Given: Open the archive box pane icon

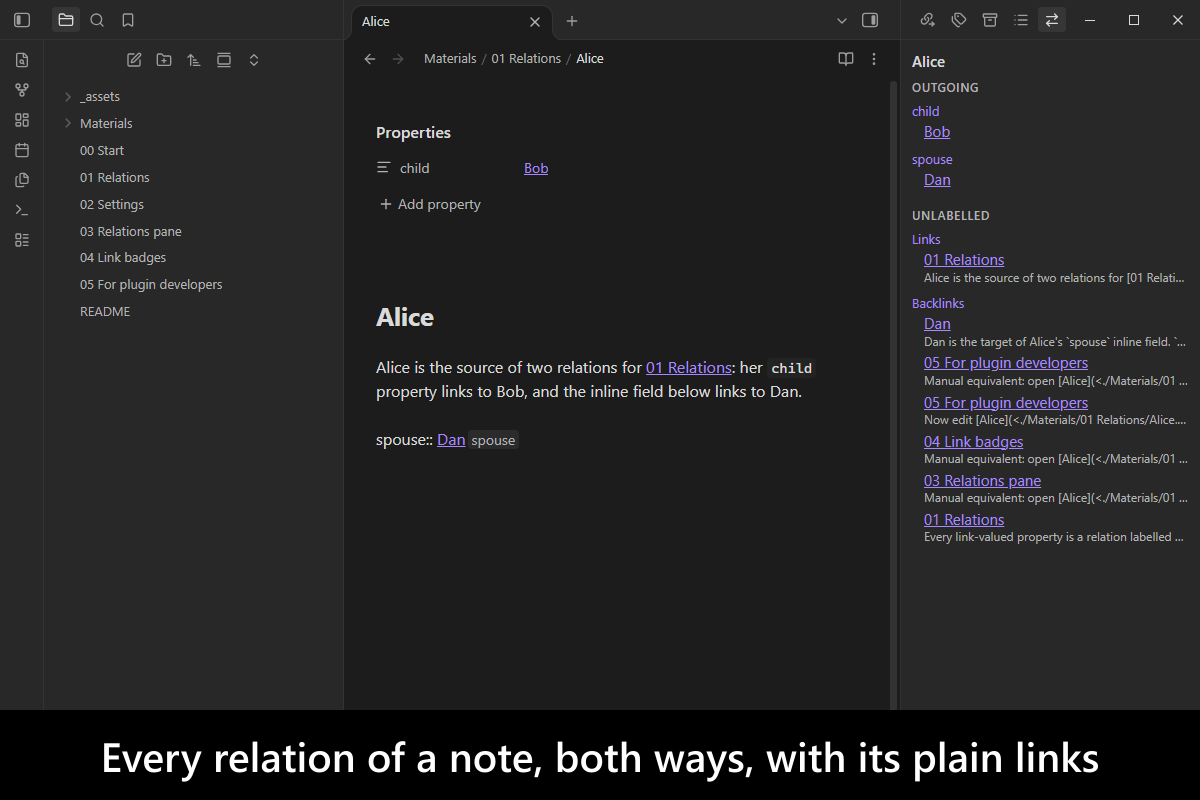Looking at the screenshot, I should 989,20.
